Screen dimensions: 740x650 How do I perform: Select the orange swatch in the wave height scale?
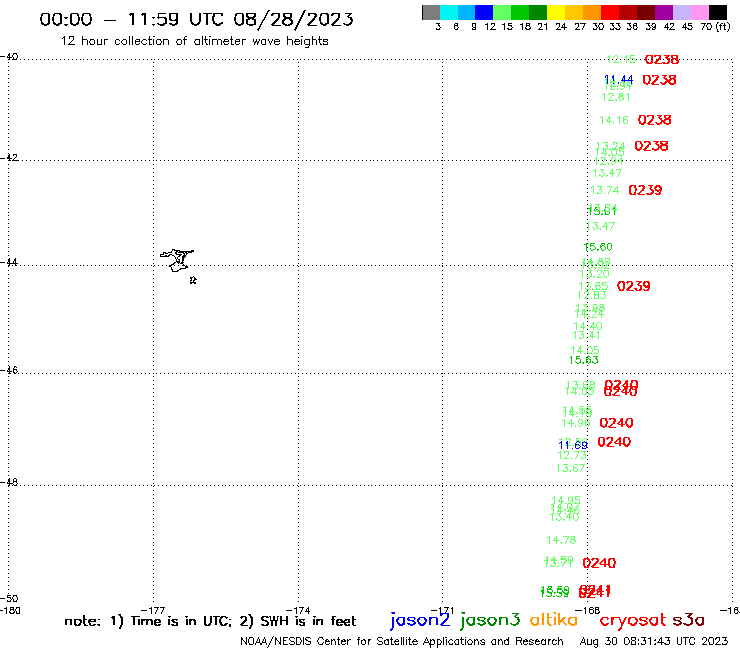(592, 12)
